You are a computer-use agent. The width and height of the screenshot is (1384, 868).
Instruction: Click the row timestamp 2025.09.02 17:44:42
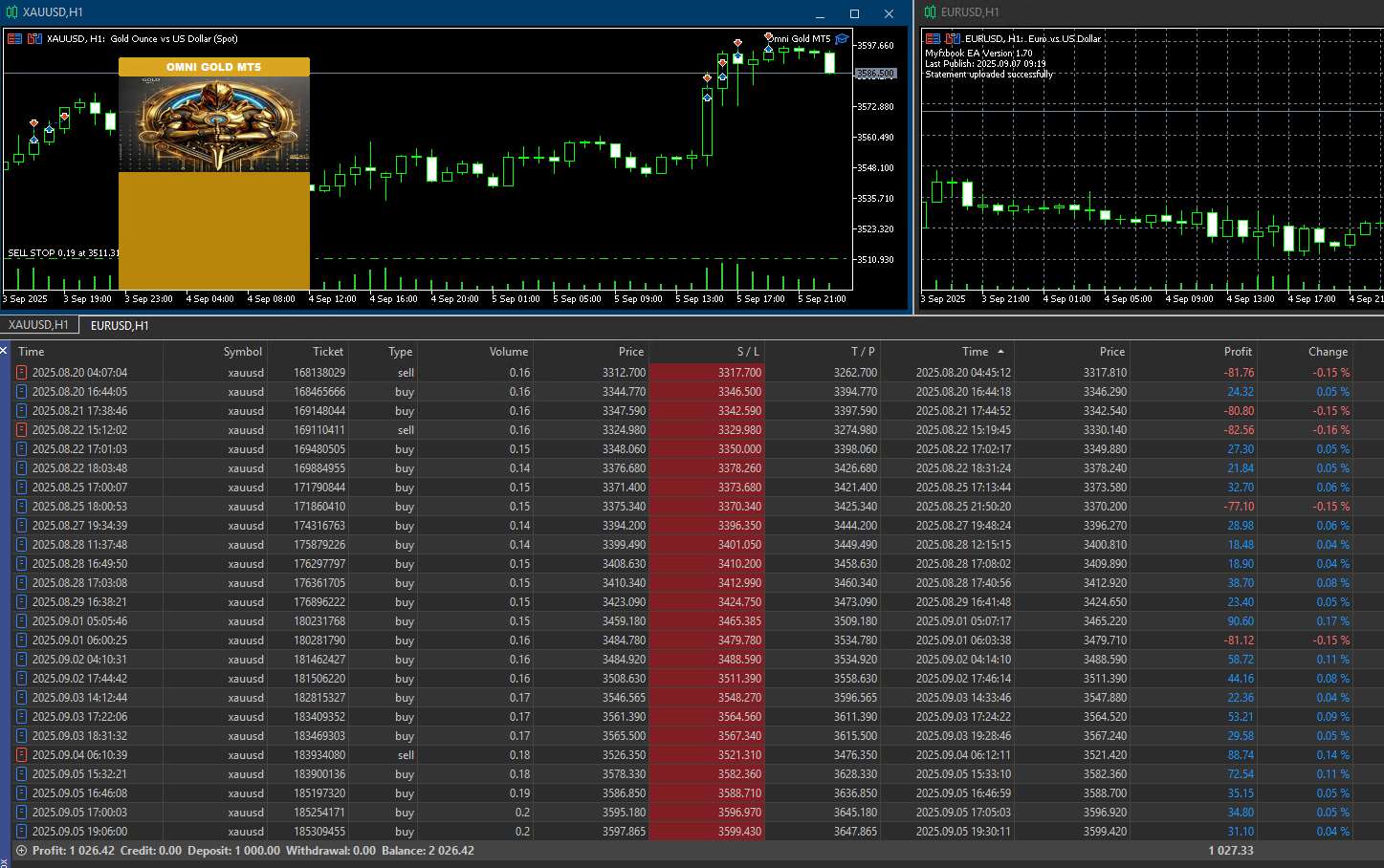pyautogui.click(x=79, y=679)
